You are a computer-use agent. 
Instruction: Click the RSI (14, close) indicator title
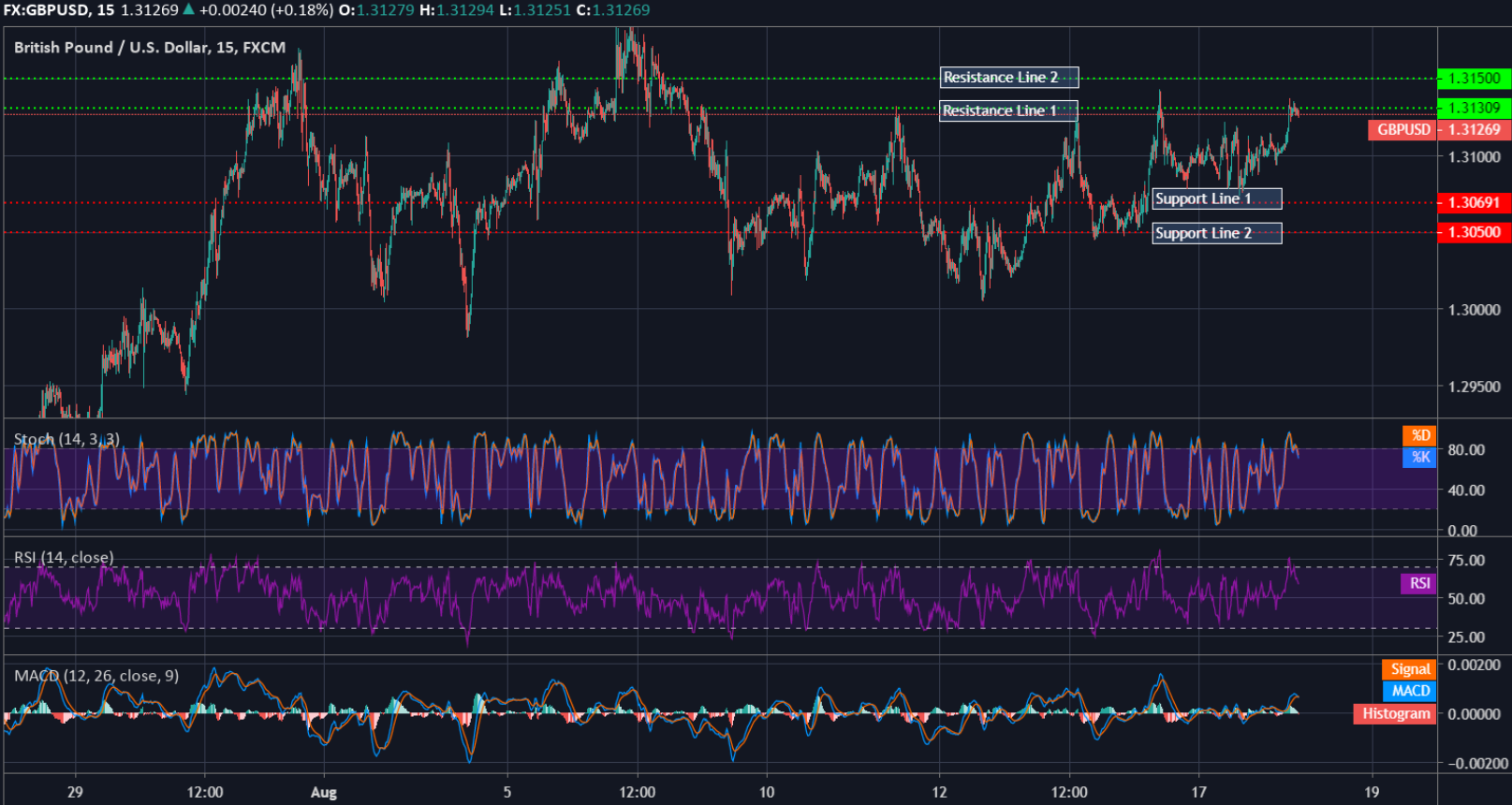(64, 558)
